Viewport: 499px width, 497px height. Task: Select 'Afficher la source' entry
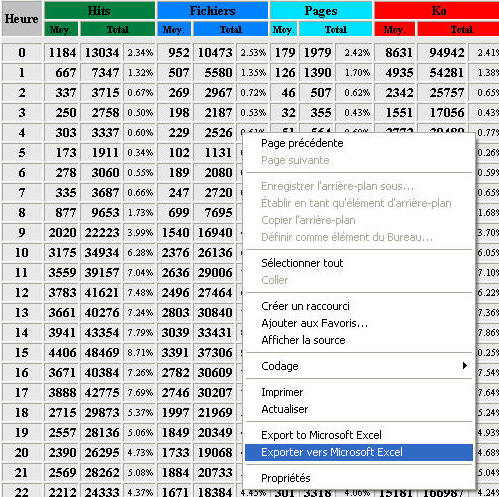click(x=359, y=340)
